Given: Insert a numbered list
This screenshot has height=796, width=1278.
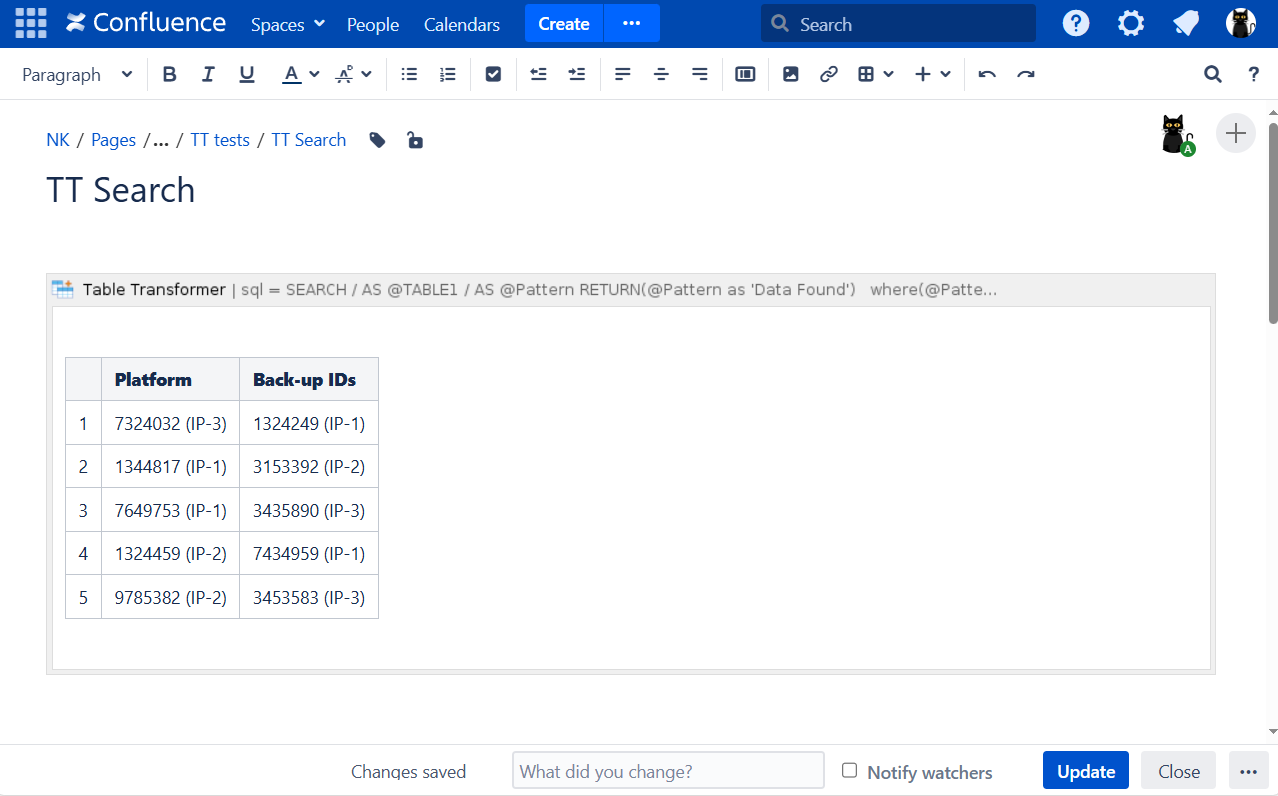Looking at the screenshot, I should click(448, 74).
